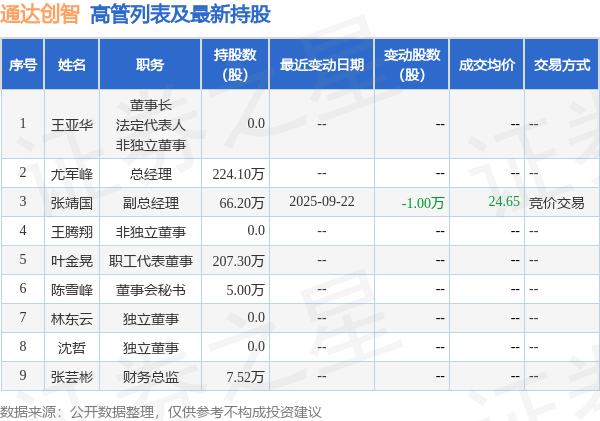Click the 高管列表及最新持股 heading

[x=180, y=15]
